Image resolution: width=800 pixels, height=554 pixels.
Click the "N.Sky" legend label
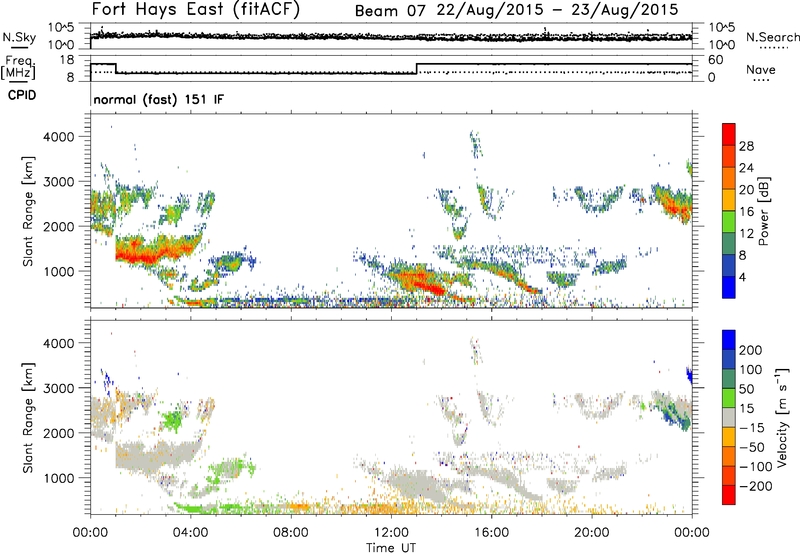click(19, 37)
